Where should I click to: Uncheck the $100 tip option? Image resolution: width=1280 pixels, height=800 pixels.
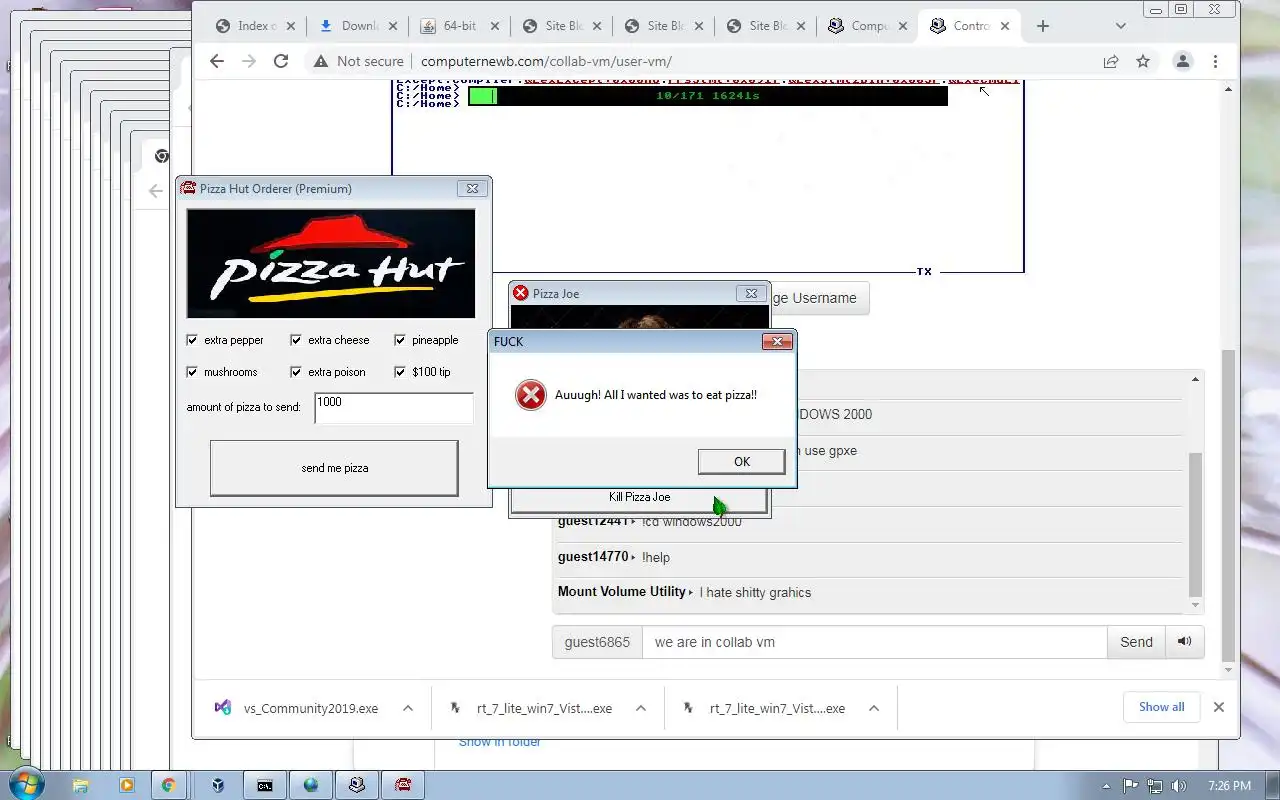[400, 372]
